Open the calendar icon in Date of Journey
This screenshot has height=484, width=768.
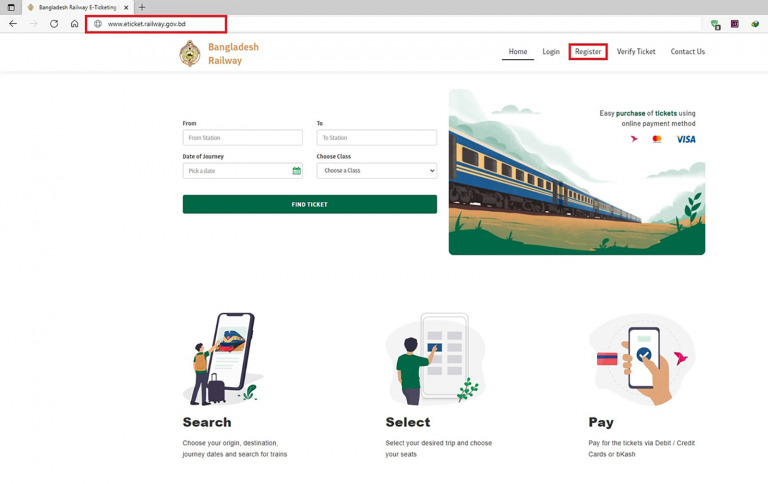(x=296, y=170)
